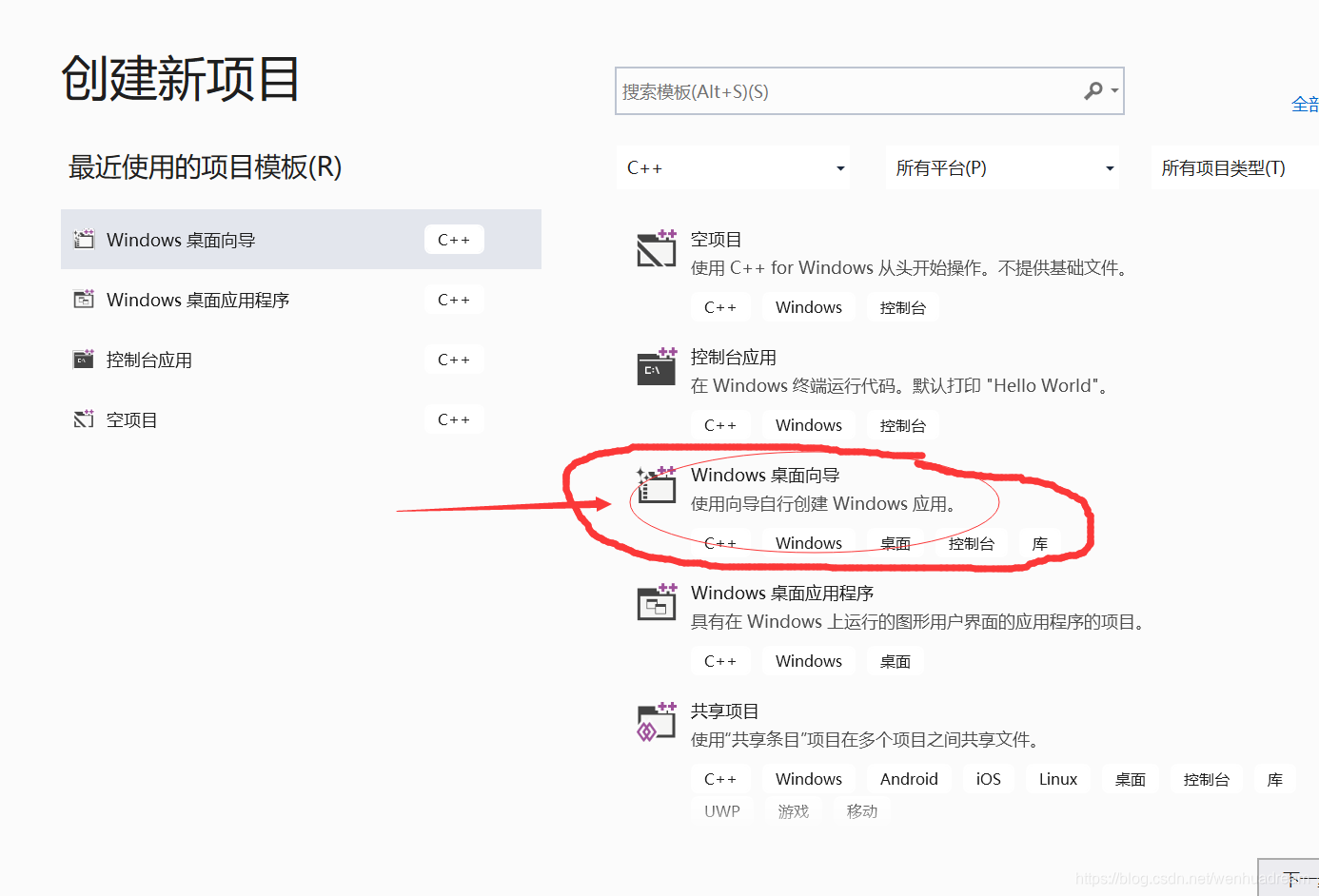Select recent template Windows 桌面应用程序
1319x896 pixels.
[301, 300]
